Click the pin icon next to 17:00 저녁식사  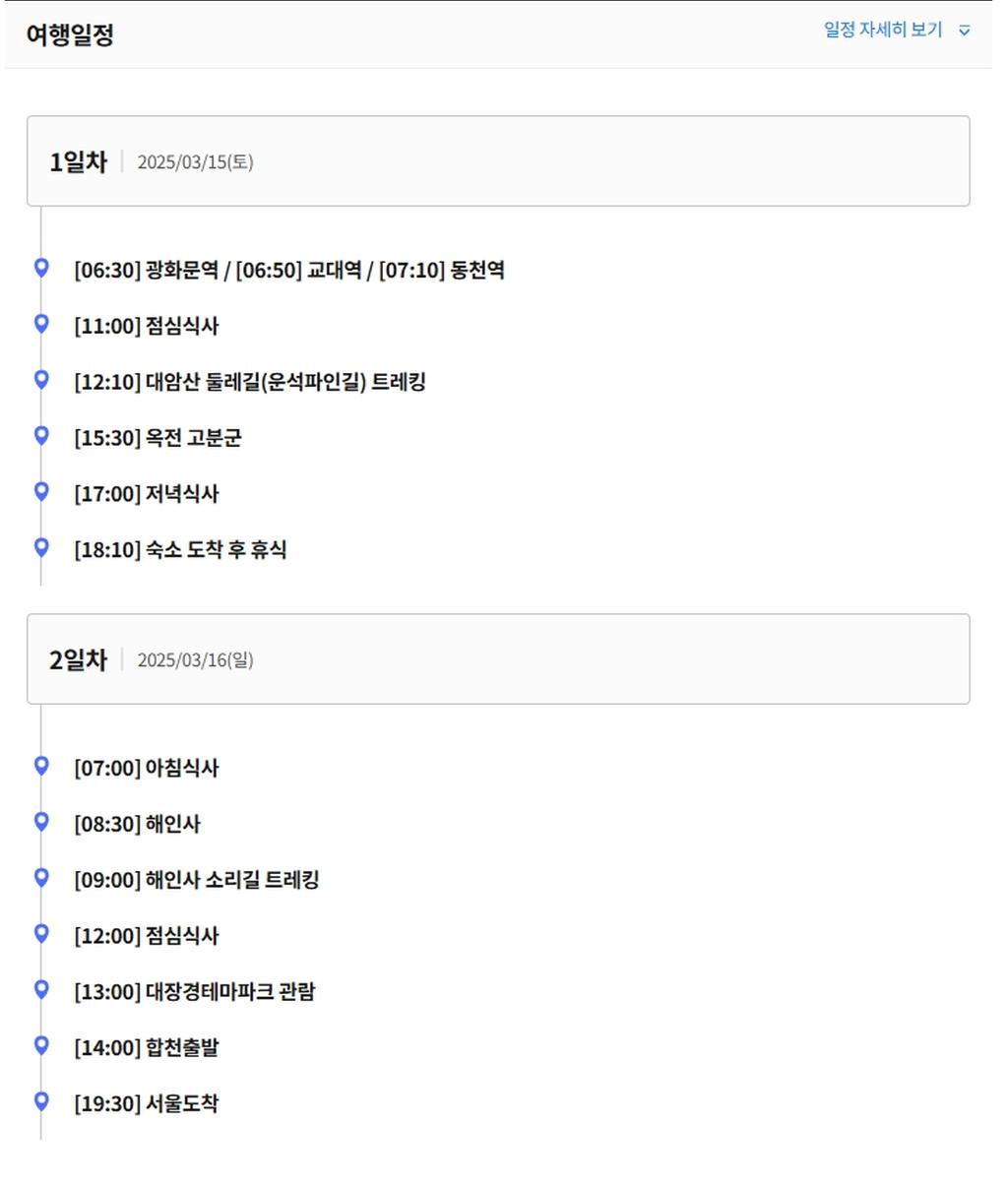click(41, 491)
